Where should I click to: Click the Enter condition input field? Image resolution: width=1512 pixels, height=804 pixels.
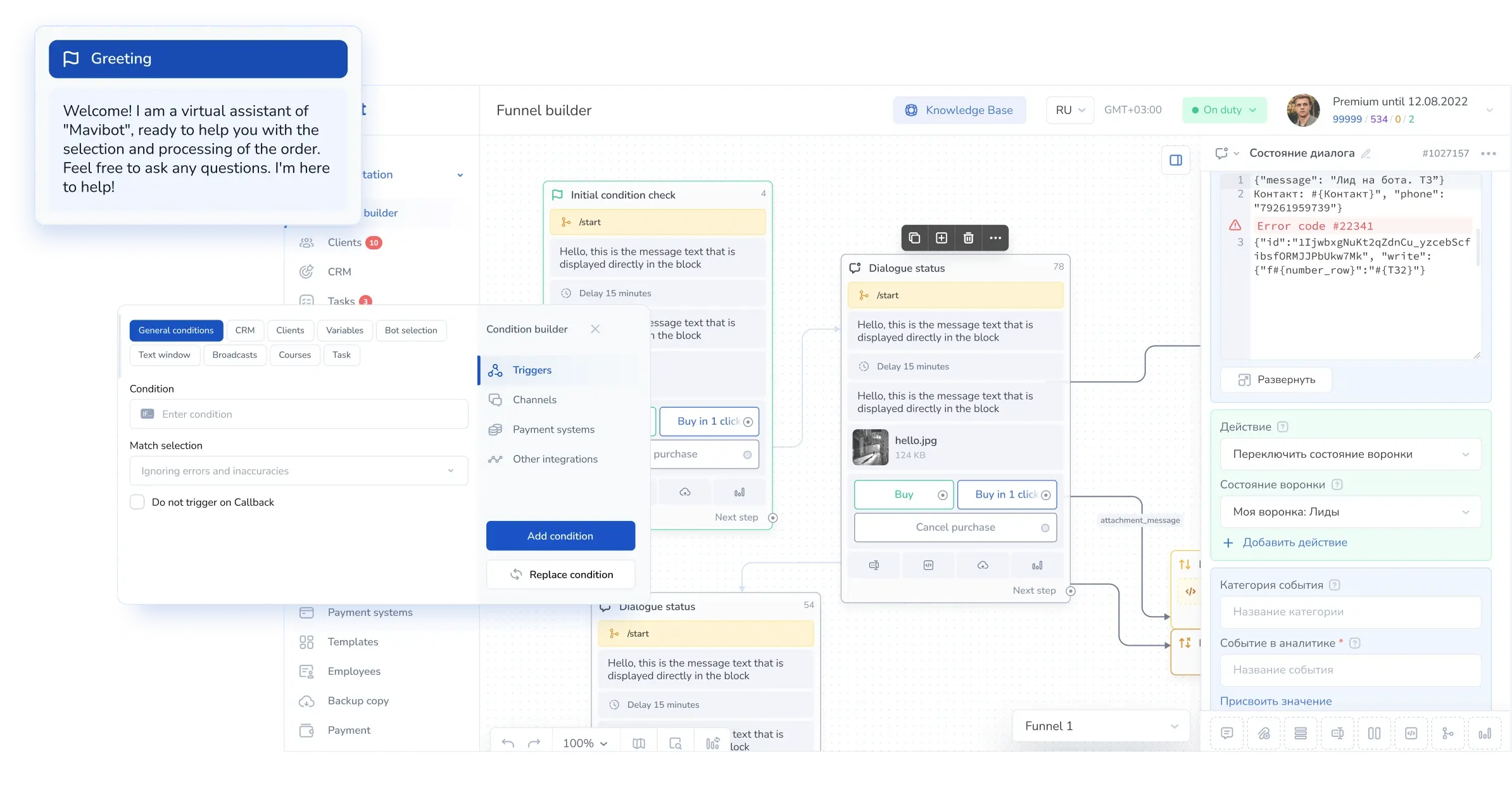pos(299,414)
